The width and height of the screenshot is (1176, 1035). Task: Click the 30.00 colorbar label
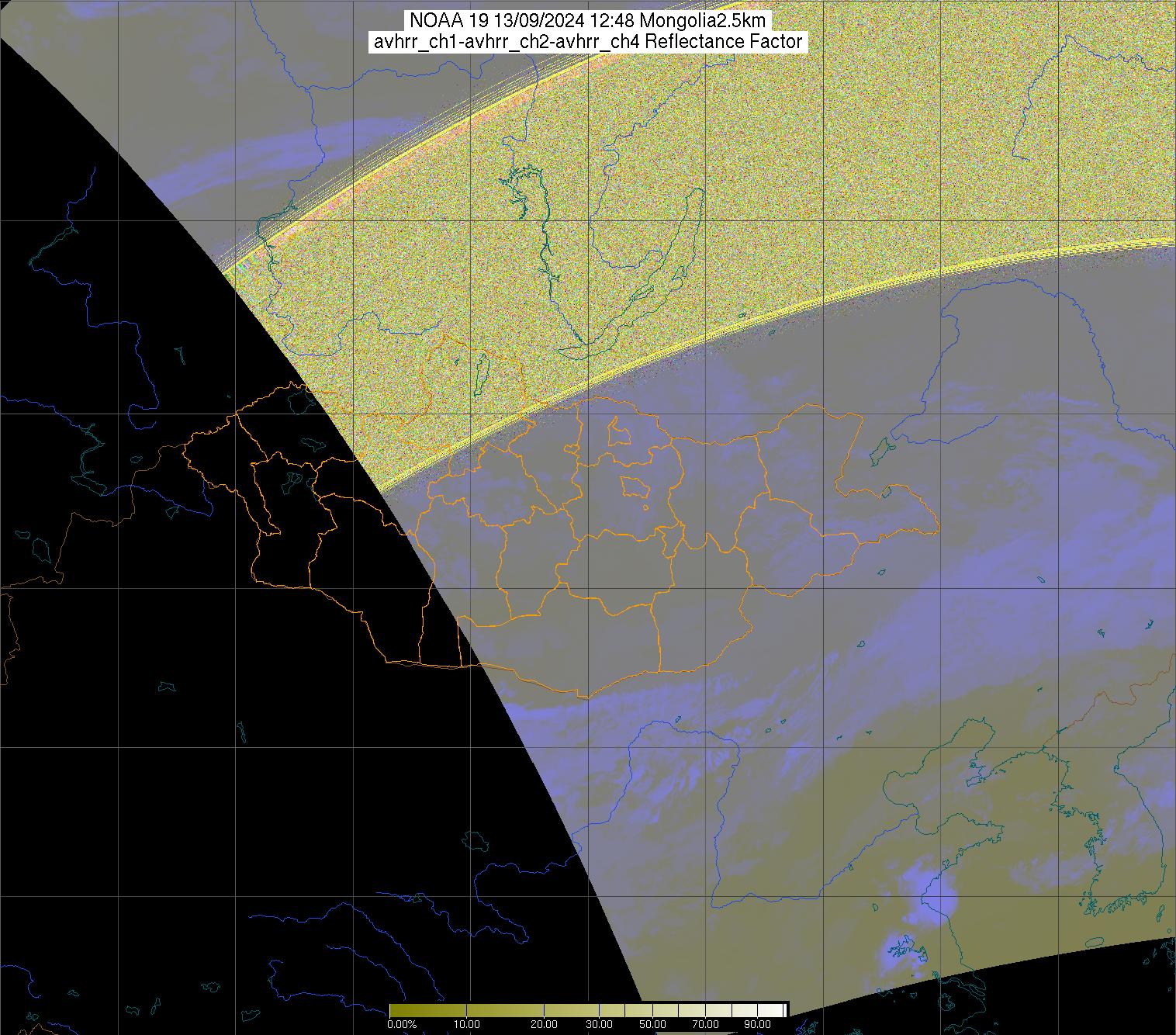[600, 1024]
